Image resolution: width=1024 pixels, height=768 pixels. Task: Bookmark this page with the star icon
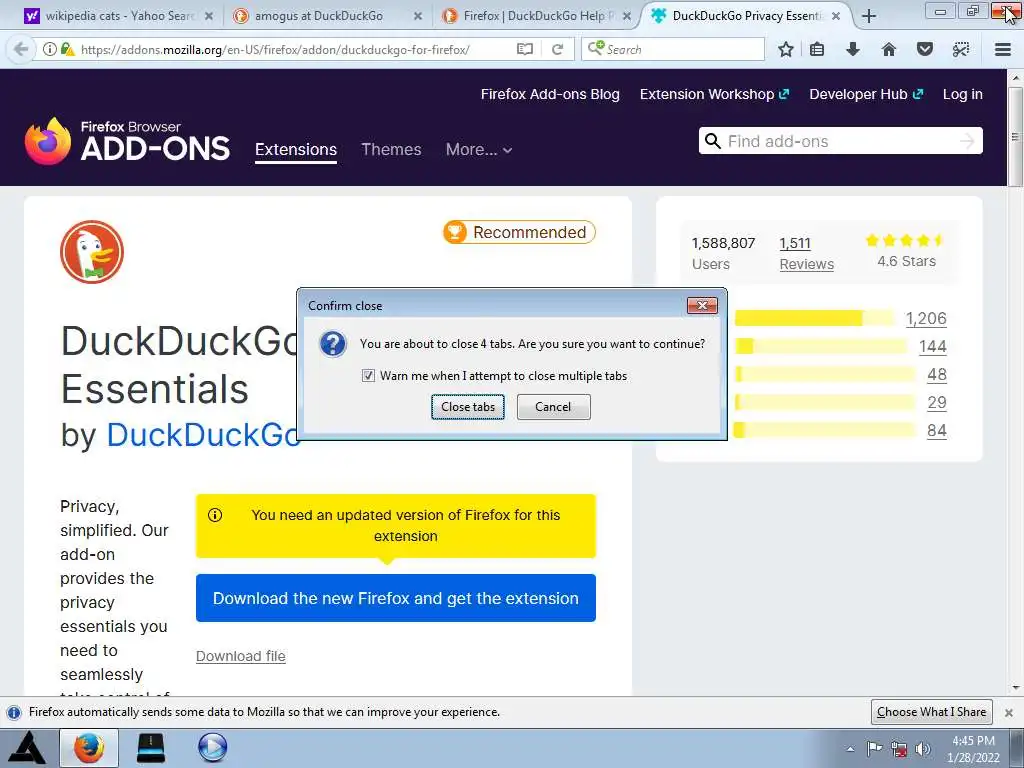pyautogui.click(x=786, y=50)
